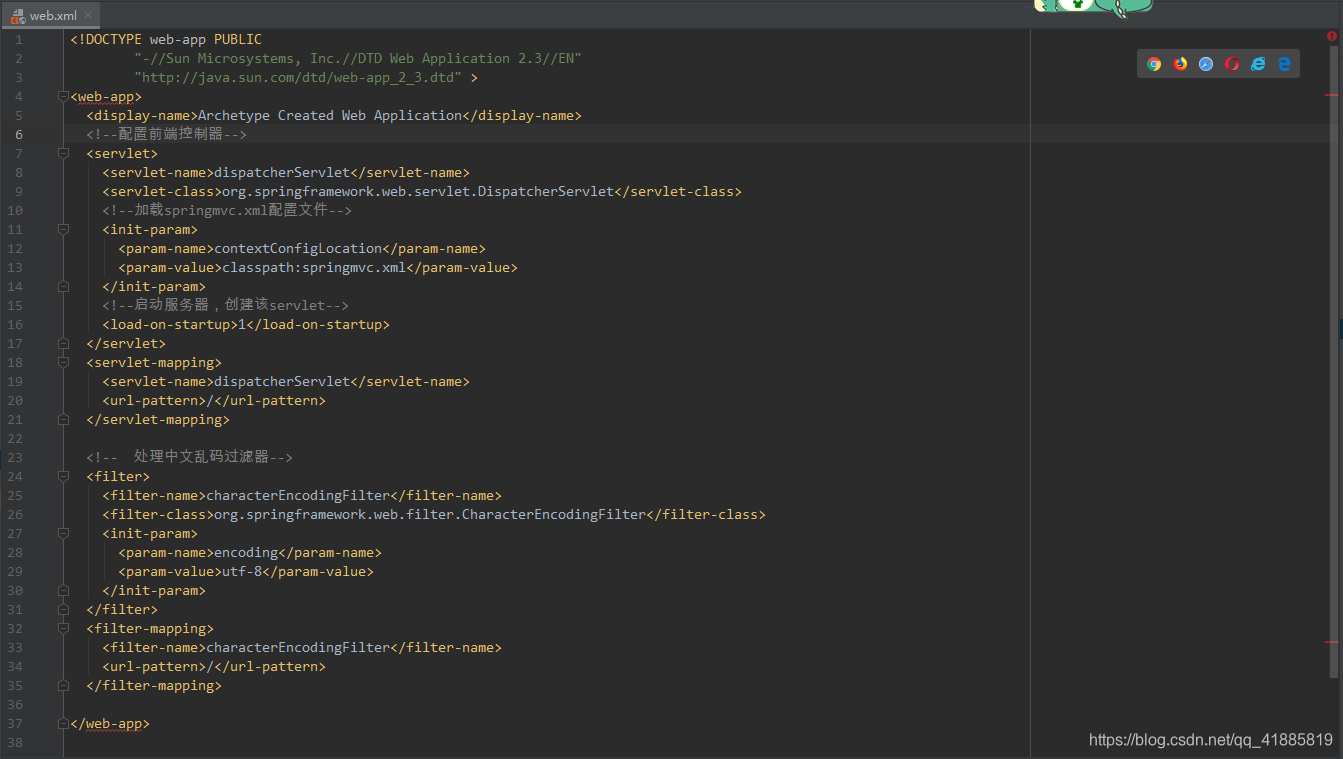Collapse the web-app root element
The image size is (1343, 759).
63,96
